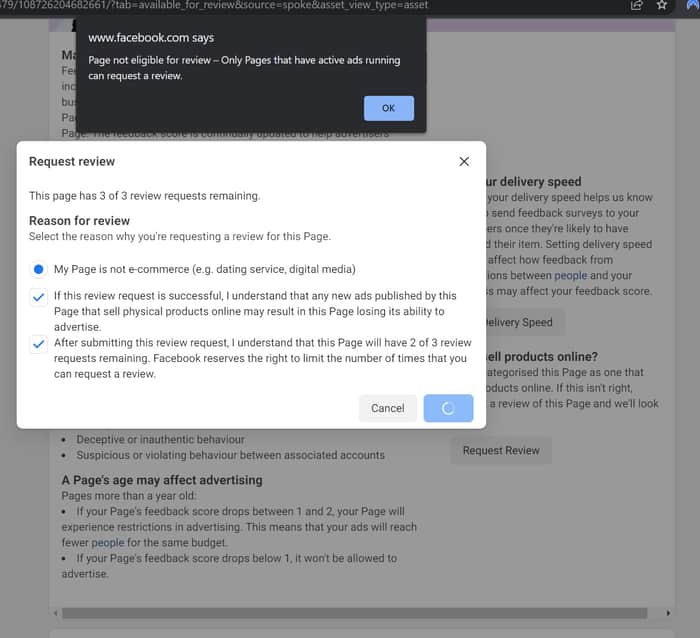Click the Request Review button on page
700x638 pixels.
click(x=501, y=450)
